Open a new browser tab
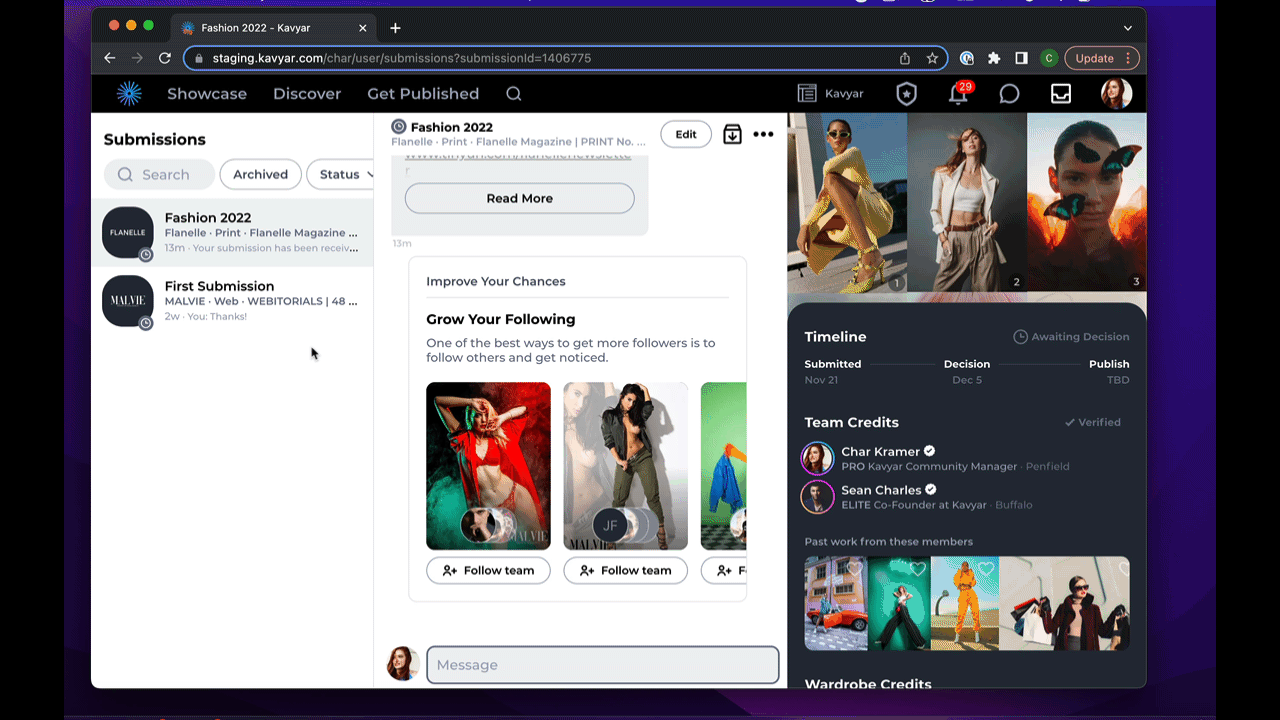 (395, 28)
